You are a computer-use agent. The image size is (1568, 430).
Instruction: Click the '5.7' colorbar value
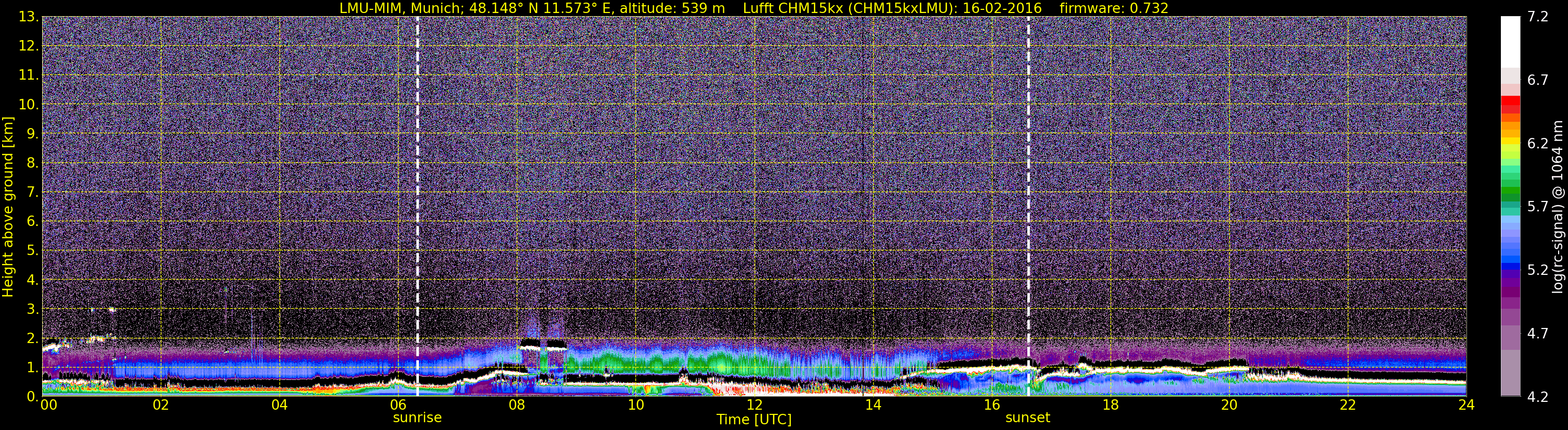point(1538,207)
